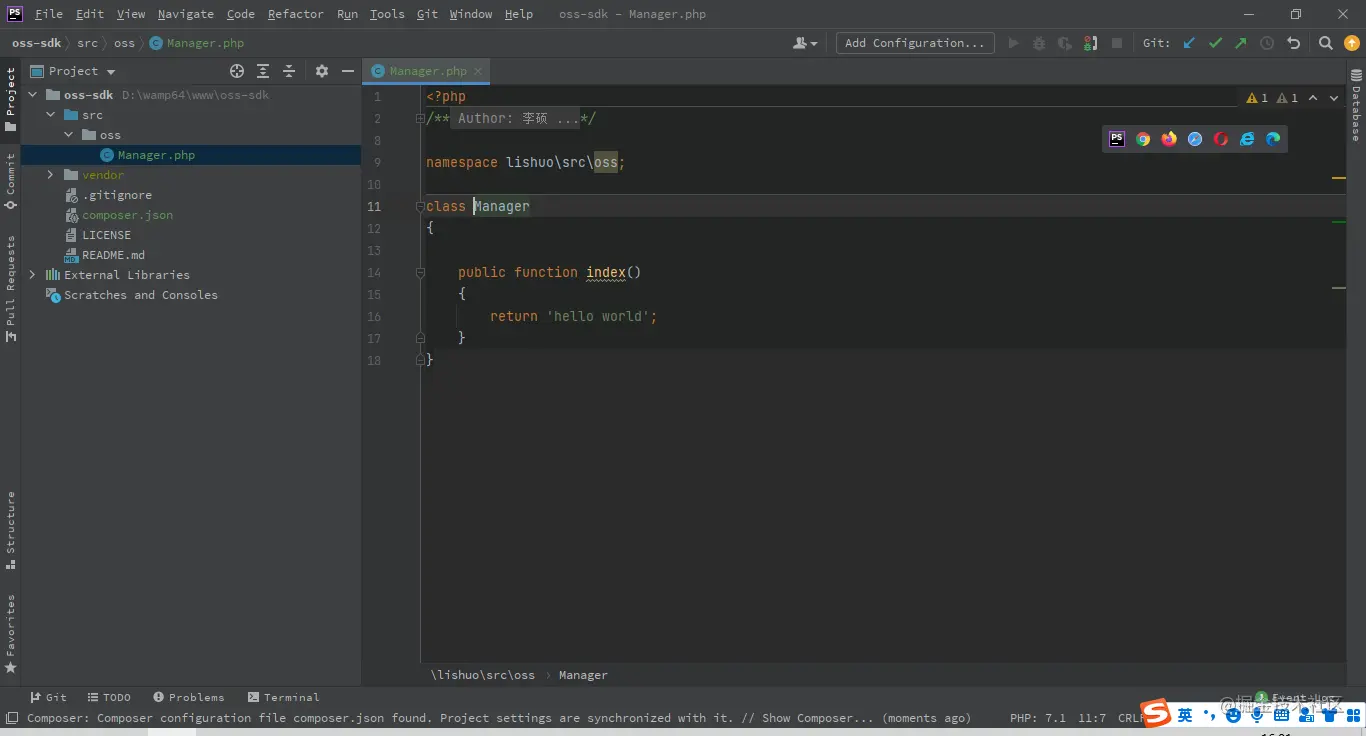Open the Git bottom tool window
The width and height of the screenshot is (1366, 736).
pos(48,697)
